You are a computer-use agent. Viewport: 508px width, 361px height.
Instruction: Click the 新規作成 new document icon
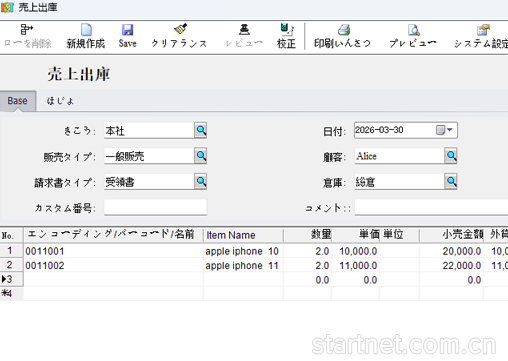(x=86, y=30)
